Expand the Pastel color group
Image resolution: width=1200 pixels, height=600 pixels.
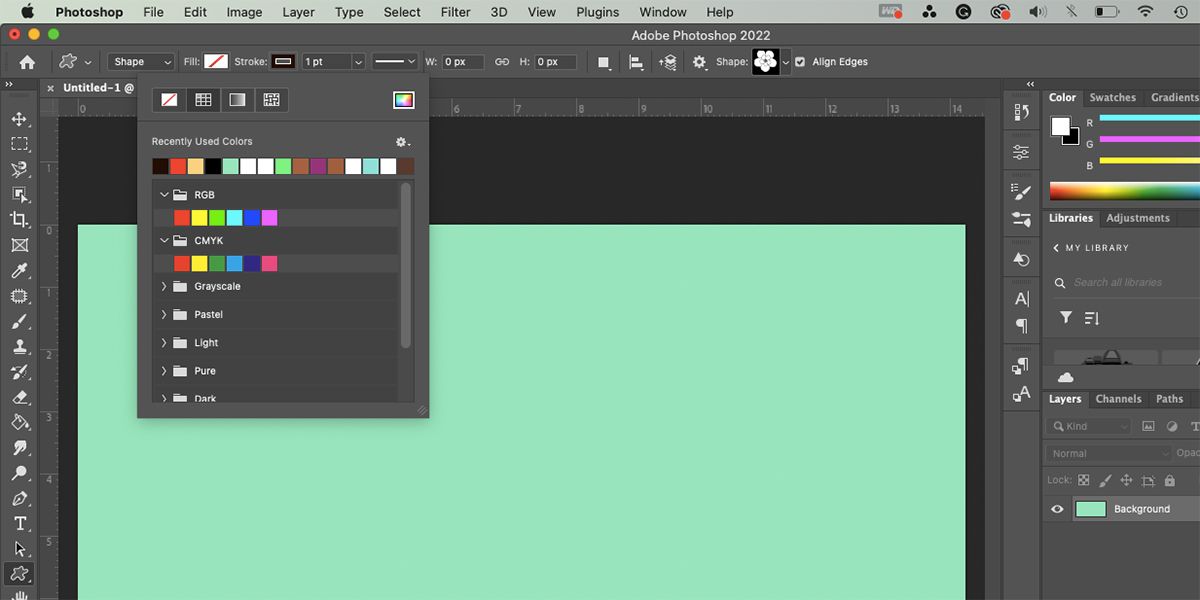point(164,314)
